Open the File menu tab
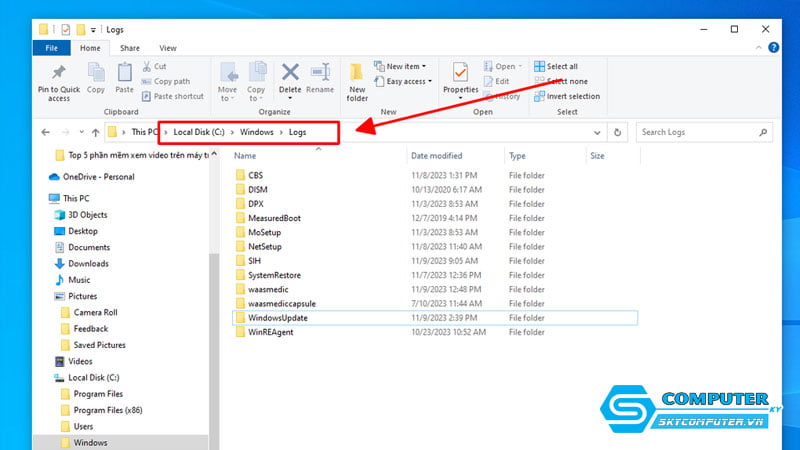This screenshot has width=800, height=450. [x=52, y=48]
